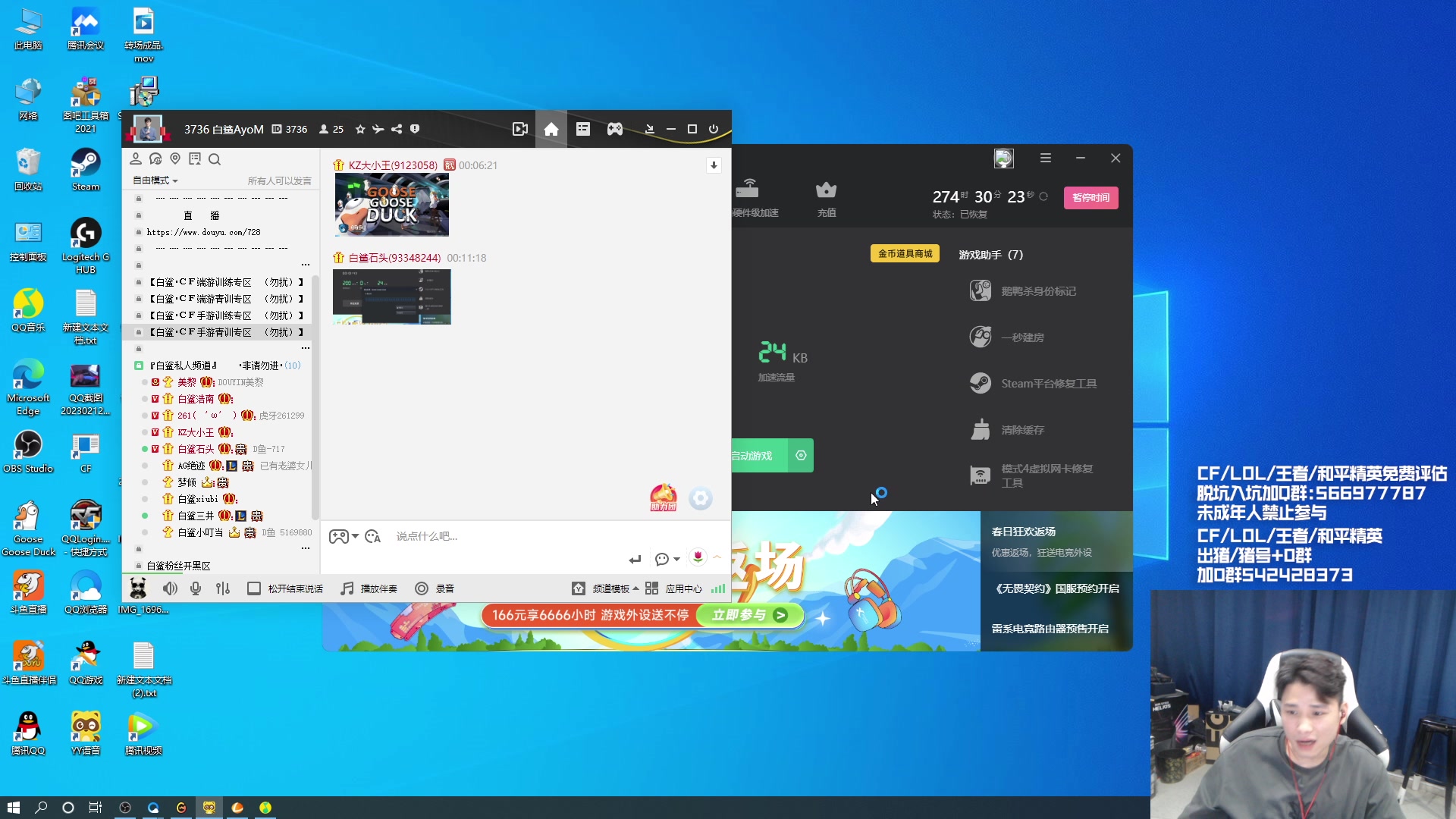Open the channel notice board icon
This screenshot has width=1456, height=819.
tap(195, 159)
